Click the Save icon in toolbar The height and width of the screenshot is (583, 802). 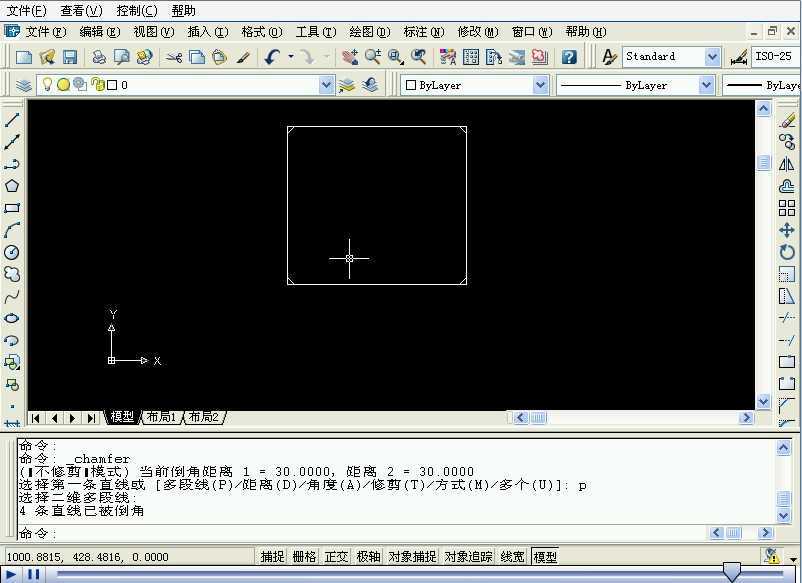(x=70, y=57)
